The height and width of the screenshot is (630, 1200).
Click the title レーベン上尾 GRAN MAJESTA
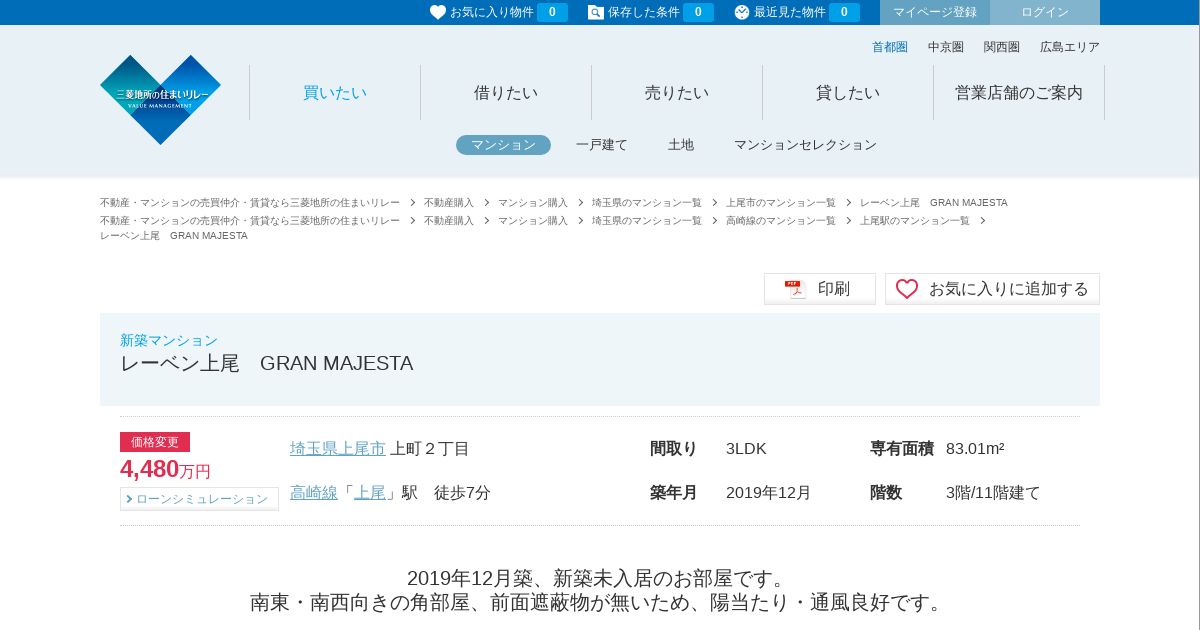pos(266,364)
